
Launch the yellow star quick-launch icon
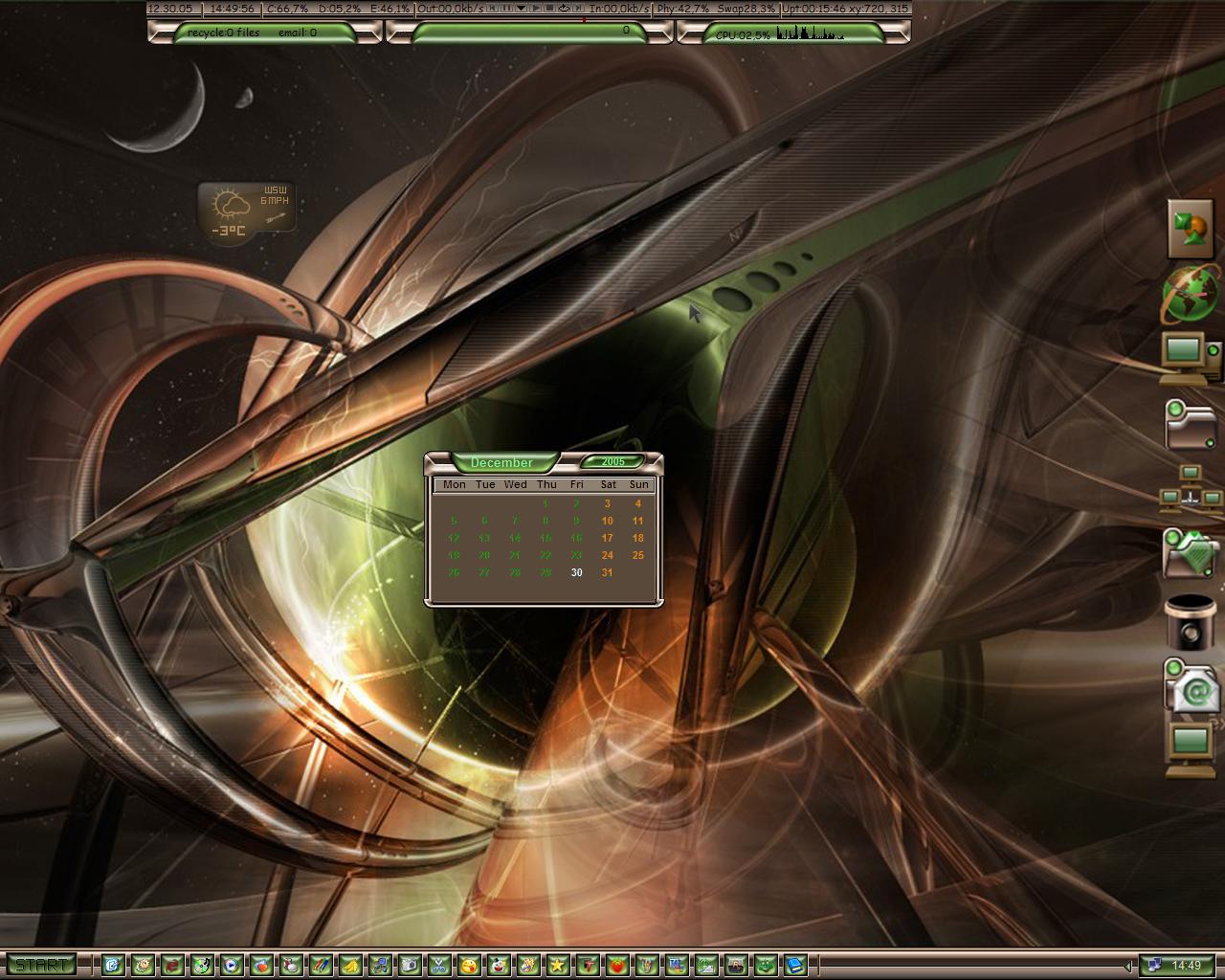tap(557, 965)
